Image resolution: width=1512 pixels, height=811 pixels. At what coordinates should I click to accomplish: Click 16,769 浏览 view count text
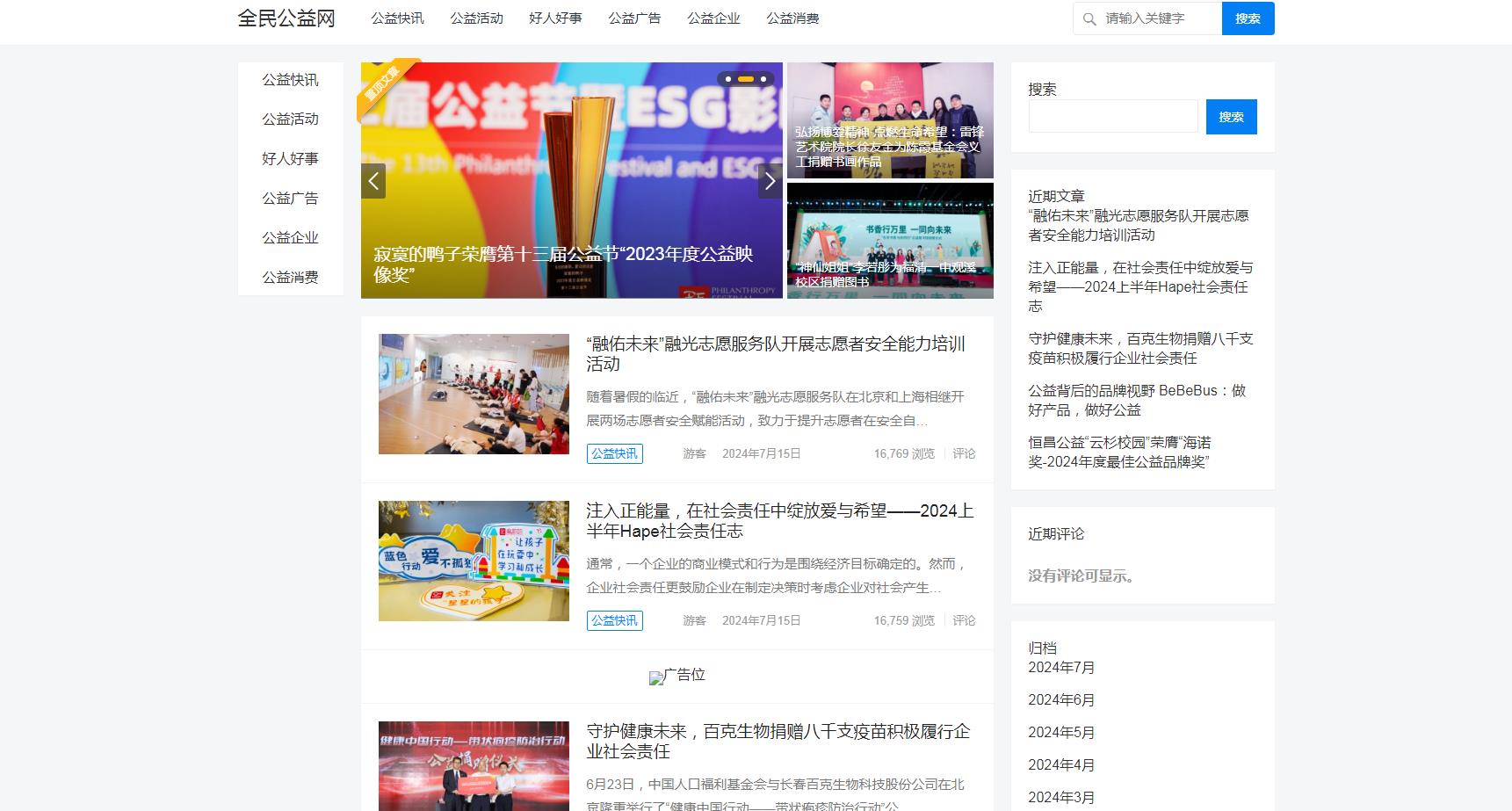click(x=904, y=453)
